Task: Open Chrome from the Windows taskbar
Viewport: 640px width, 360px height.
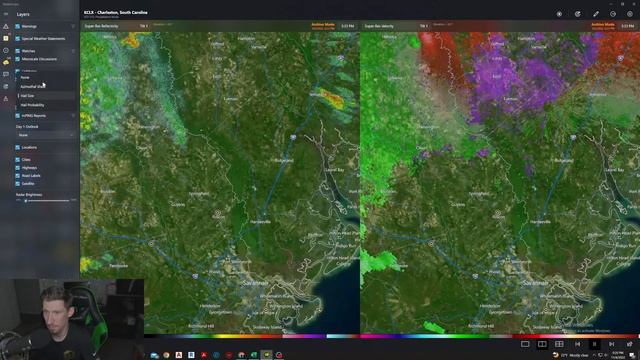Action: coord(166,355)
